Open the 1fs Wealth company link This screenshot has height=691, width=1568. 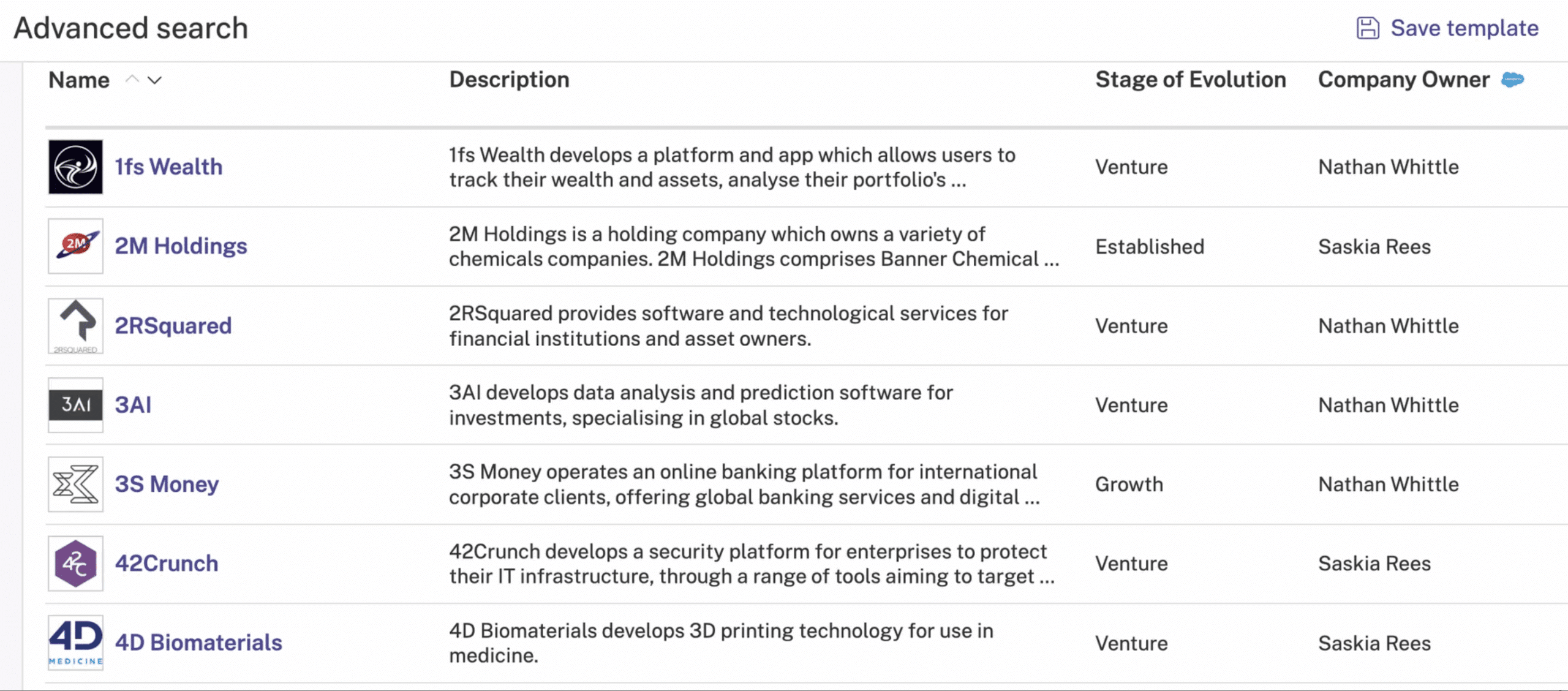[169, 167]
